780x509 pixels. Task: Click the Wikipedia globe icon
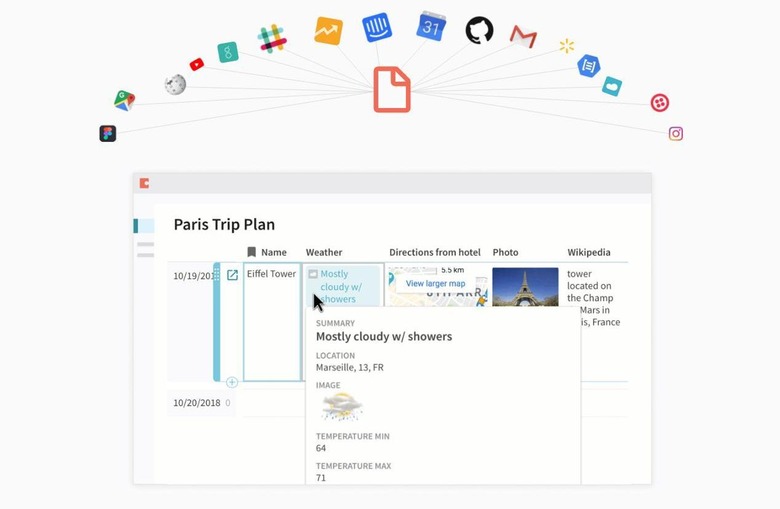click(x=175, y=85)
